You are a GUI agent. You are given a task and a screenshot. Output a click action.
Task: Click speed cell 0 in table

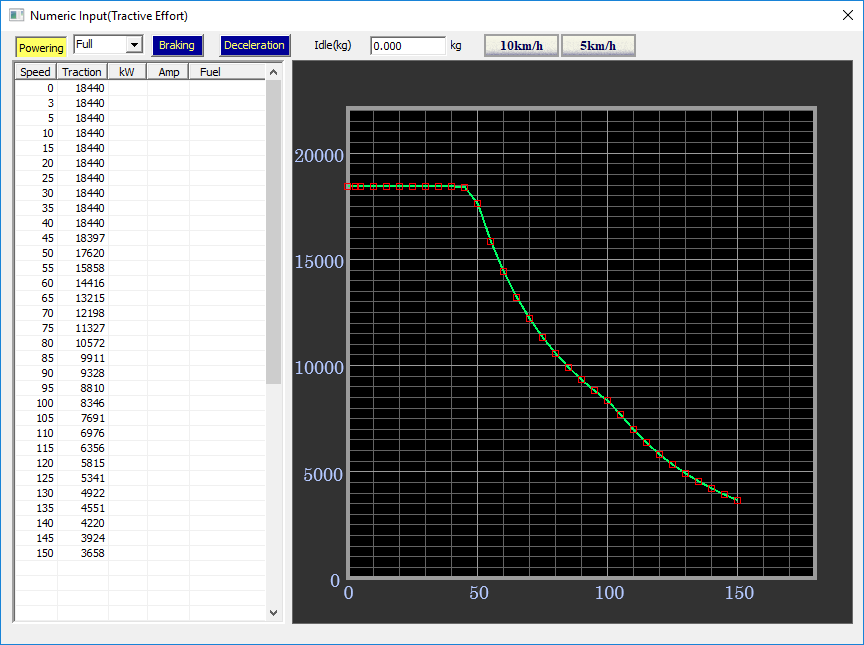[36, 88]
